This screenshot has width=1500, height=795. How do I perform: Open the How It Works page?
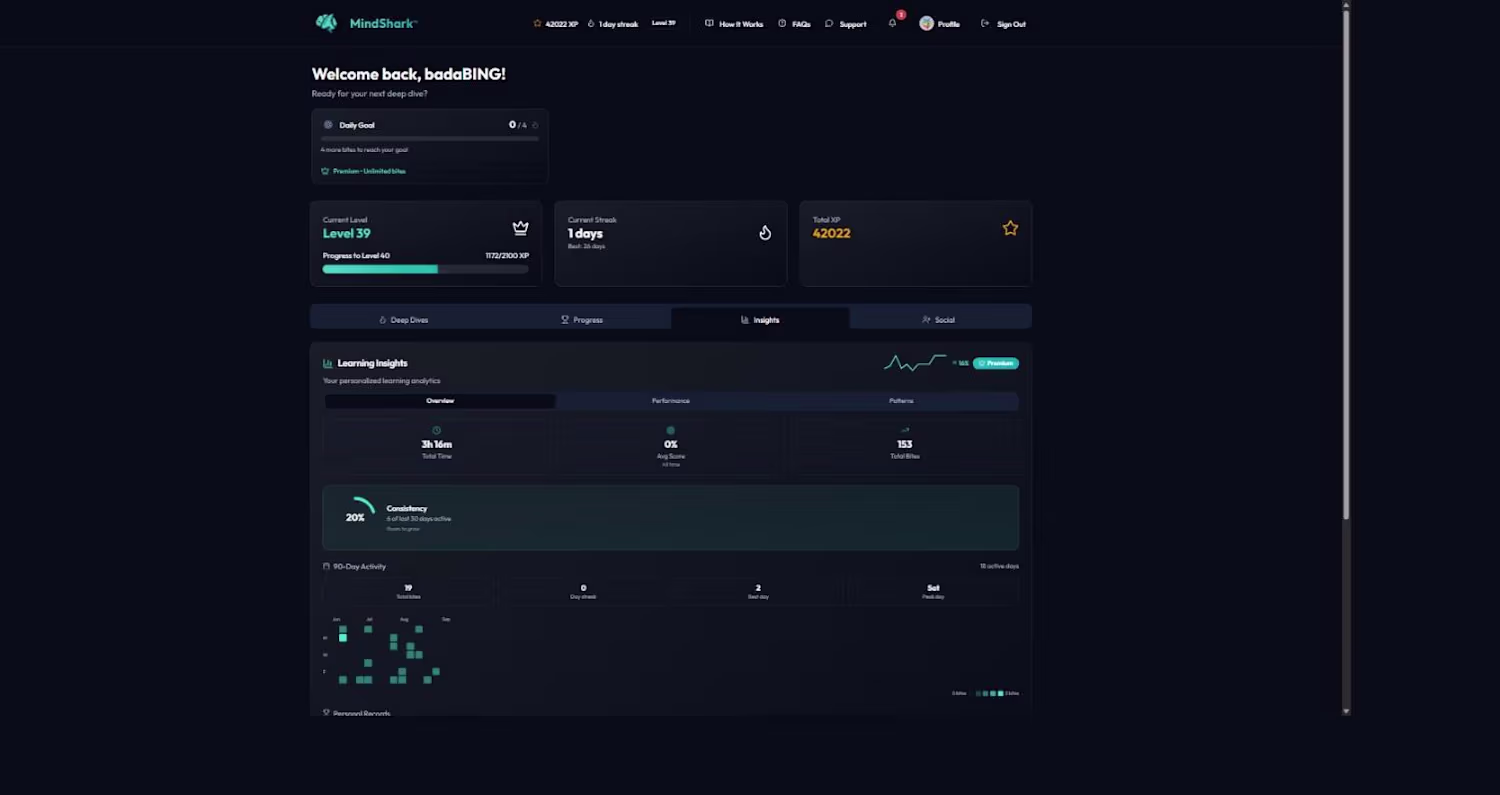734,24
